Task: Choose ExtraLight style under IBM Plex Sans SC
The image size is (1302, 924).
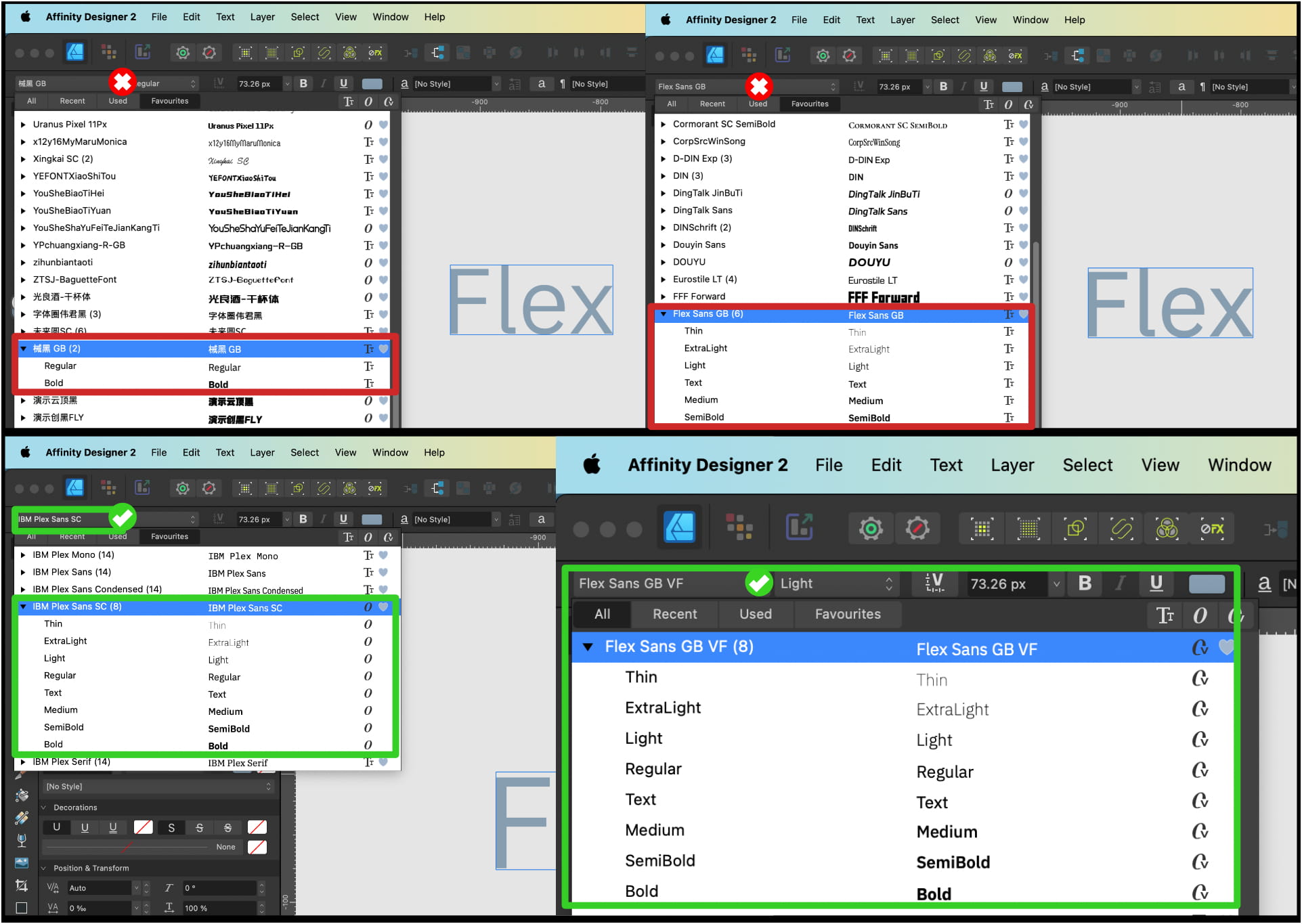Action: coord(66,641)
